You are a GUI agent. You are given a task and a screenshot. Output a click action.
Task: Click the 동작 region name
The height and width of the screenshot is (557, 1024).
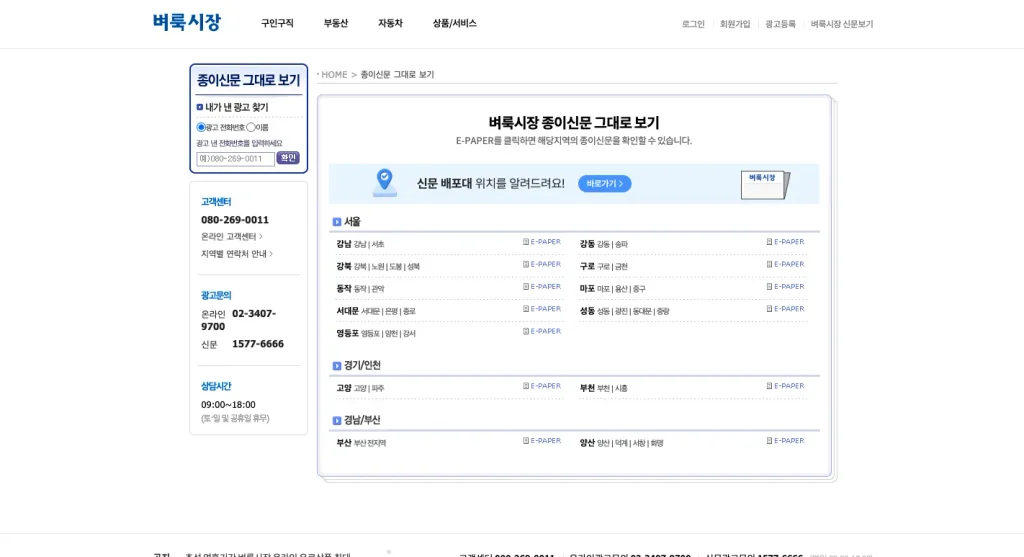pyautogui.click(x=344, y=288)
